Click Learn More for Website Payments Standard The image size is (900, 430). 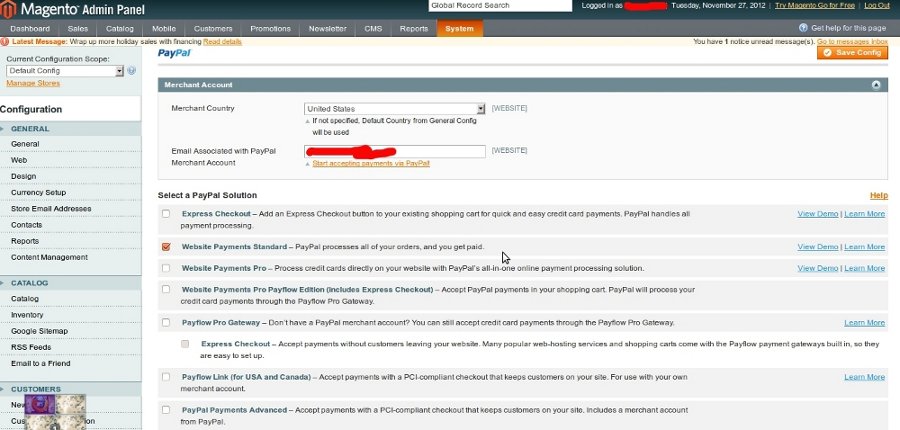pyautogui.click(x=864, y=247)
